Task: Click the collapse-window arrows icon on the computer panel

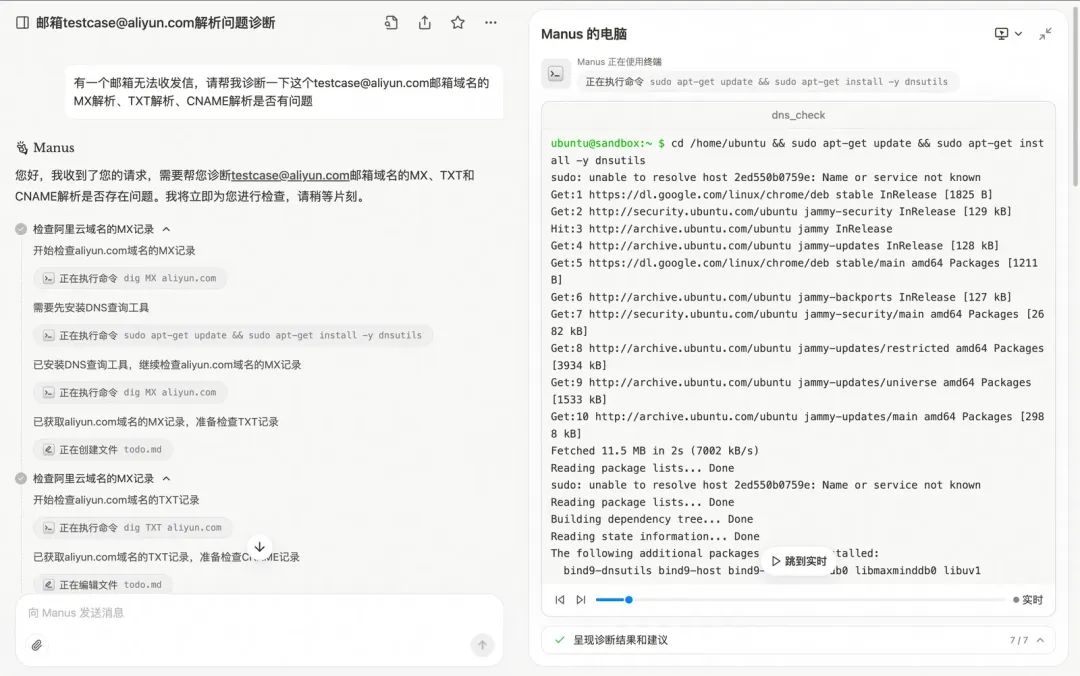Action: tap(1045, 33)
